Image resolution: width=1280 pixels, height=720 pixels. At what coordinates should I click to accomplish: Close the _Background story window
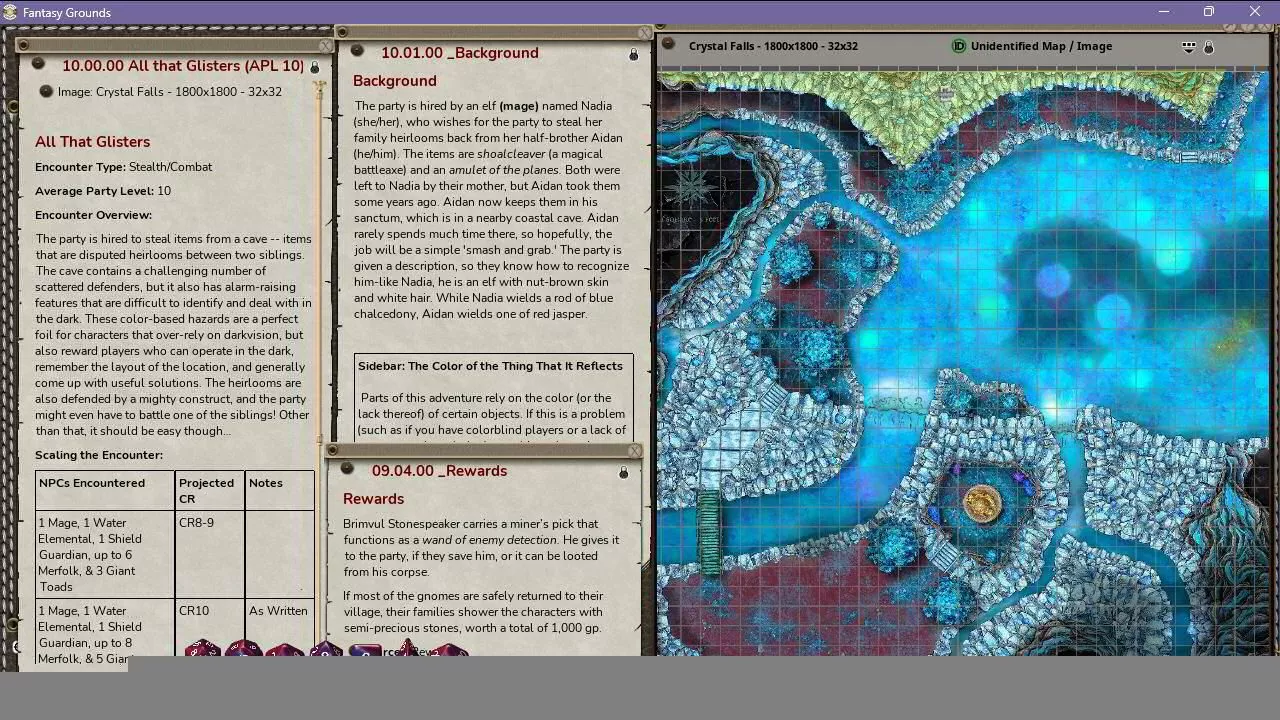646,32
